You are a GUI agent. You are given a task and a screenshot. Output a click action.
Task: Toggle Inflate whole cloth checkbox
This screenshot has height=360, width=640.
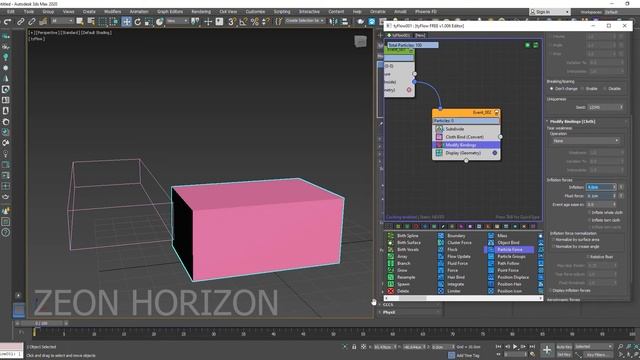[589, 213]
